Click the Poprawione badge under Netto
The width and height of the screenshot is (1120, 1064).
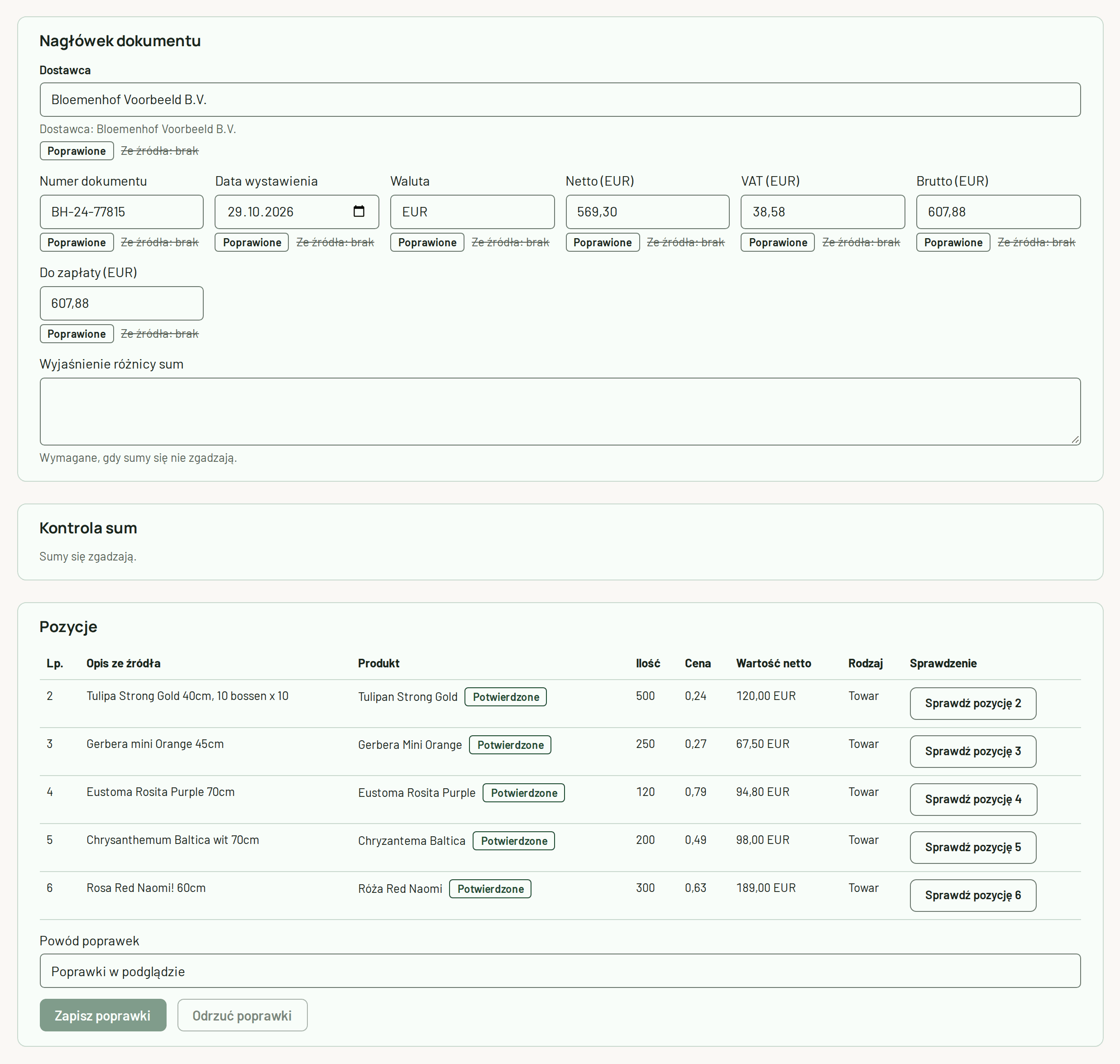point(602,242)
